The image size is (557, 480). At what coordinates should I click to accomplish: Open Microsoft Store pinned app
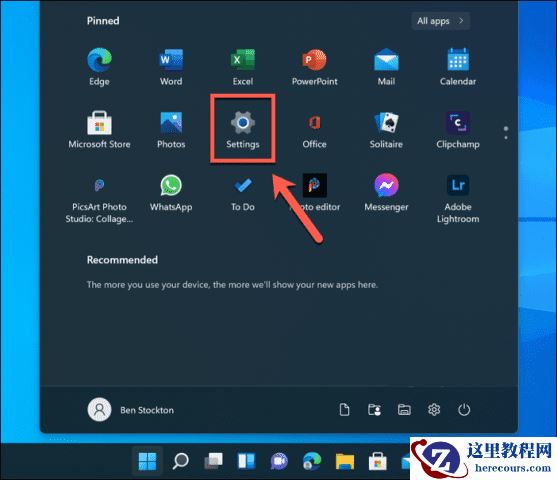pyautogui.click(x=99, y=130)
